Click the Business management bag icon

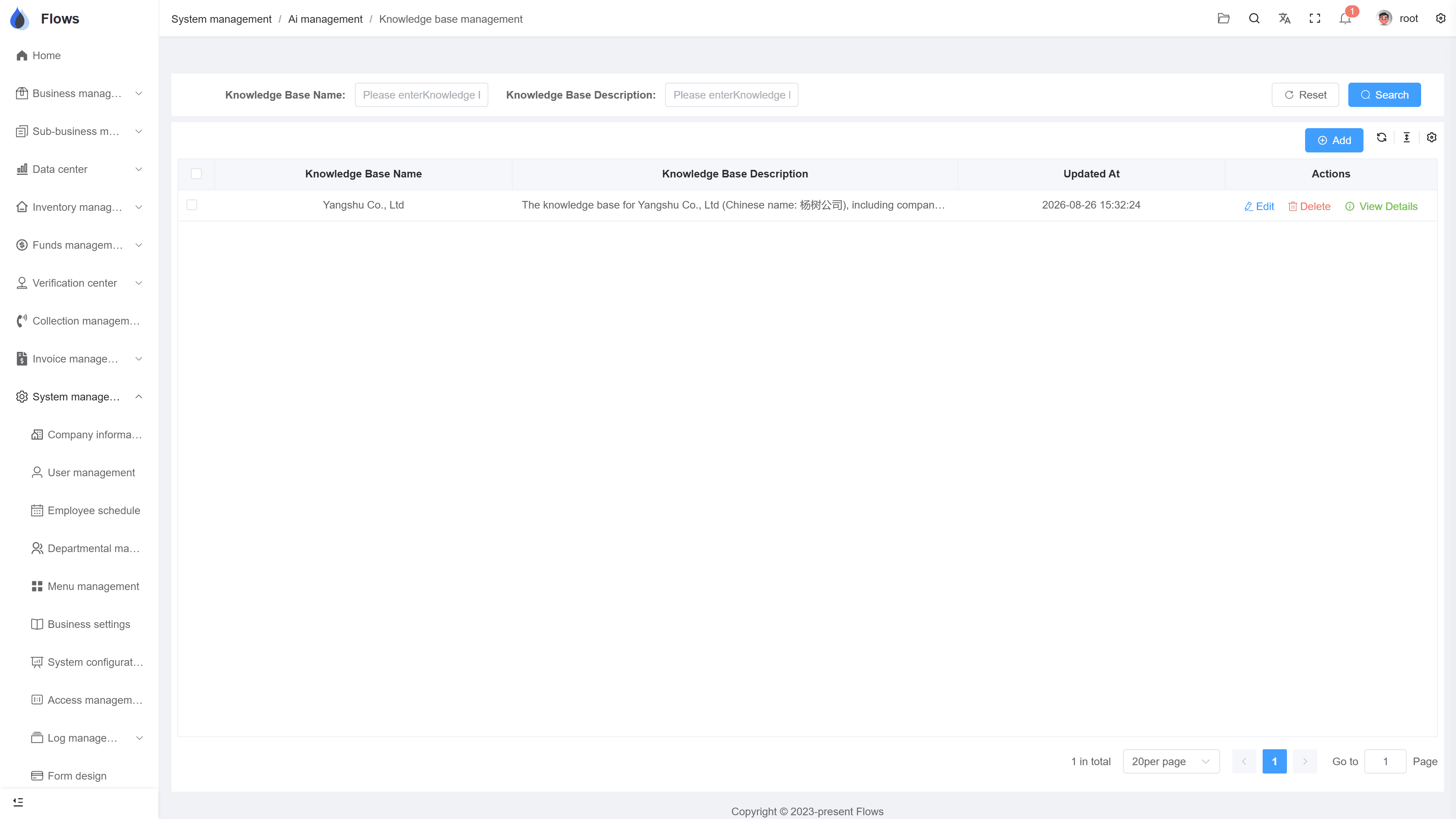22,93
